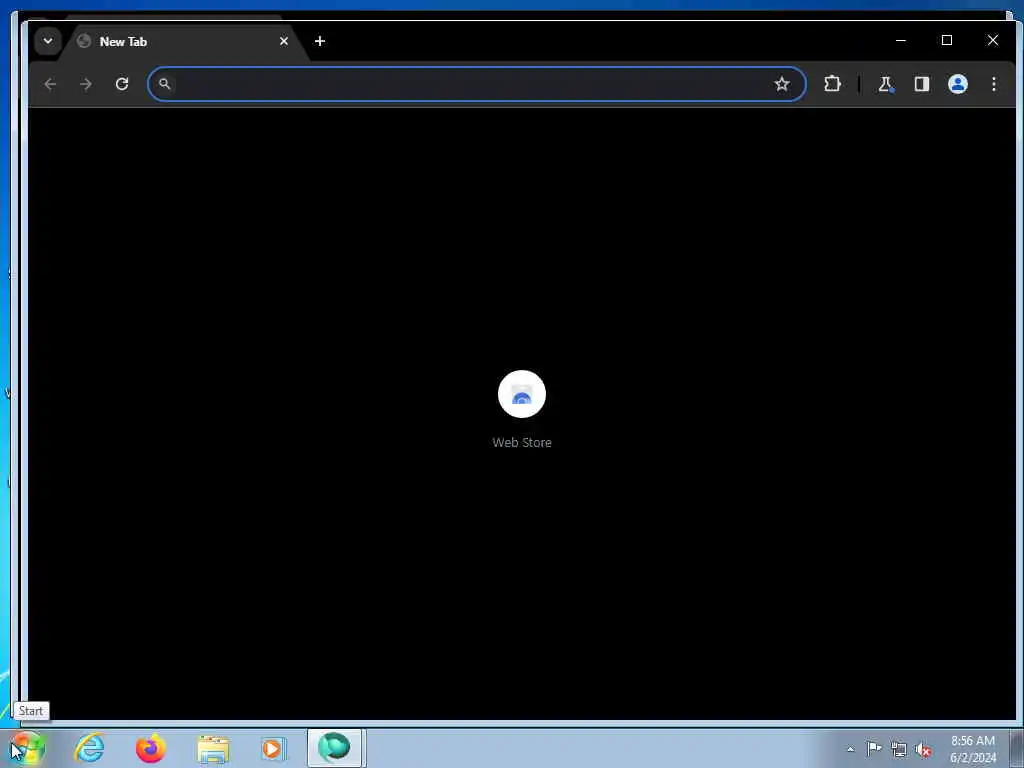The width and height of the screenshot is (1024, 768).
Task: Click the Web Store label
Action: (x=522, y=443)
